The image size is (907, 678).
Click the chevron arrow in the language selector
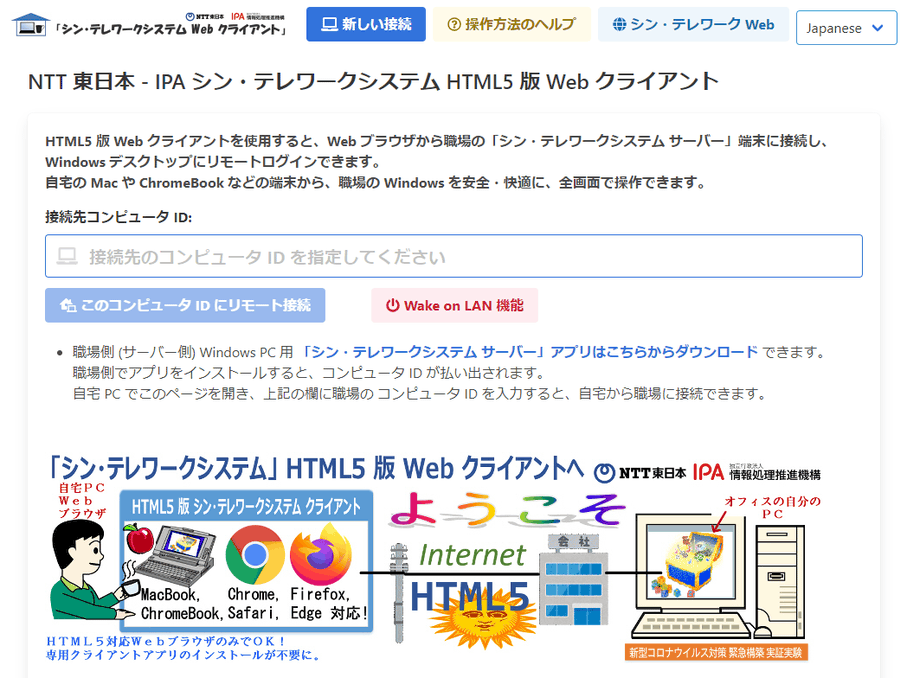click(x=877, y=28)
